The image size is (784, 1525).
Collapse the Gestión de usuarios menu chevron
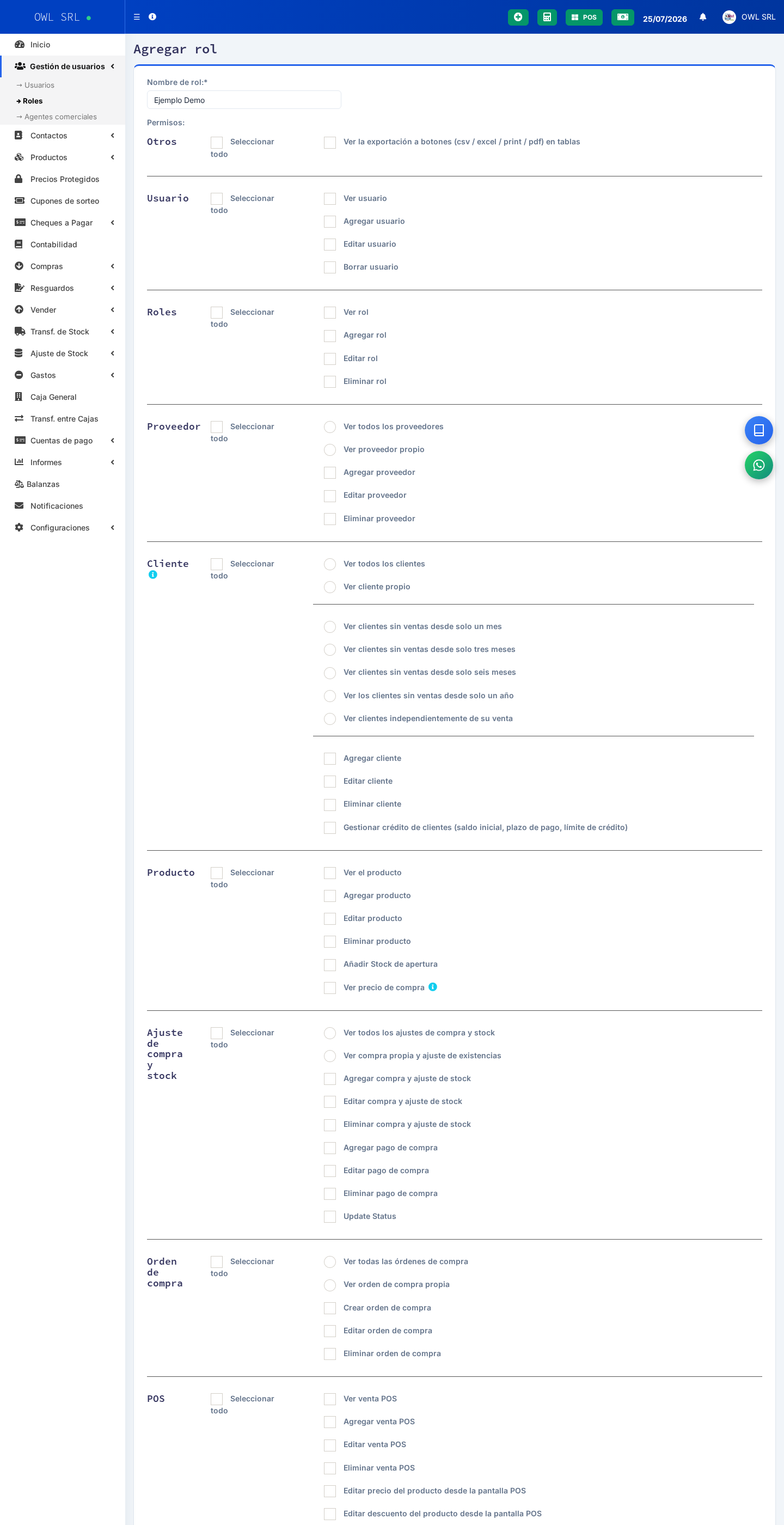(112, 66)
